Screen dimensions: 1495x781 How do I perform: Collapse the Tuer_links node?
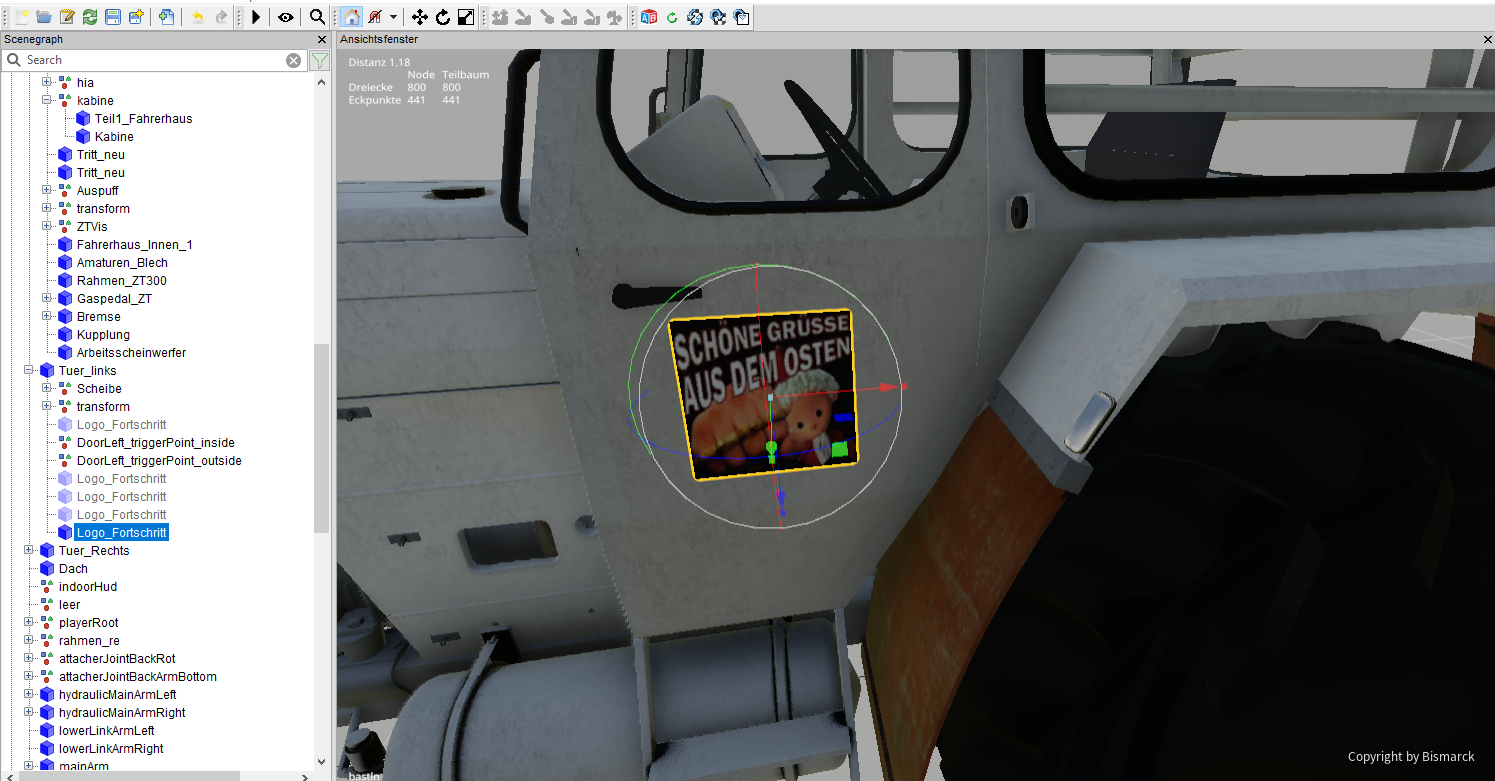pyautogui.click(x=29, y=371)
